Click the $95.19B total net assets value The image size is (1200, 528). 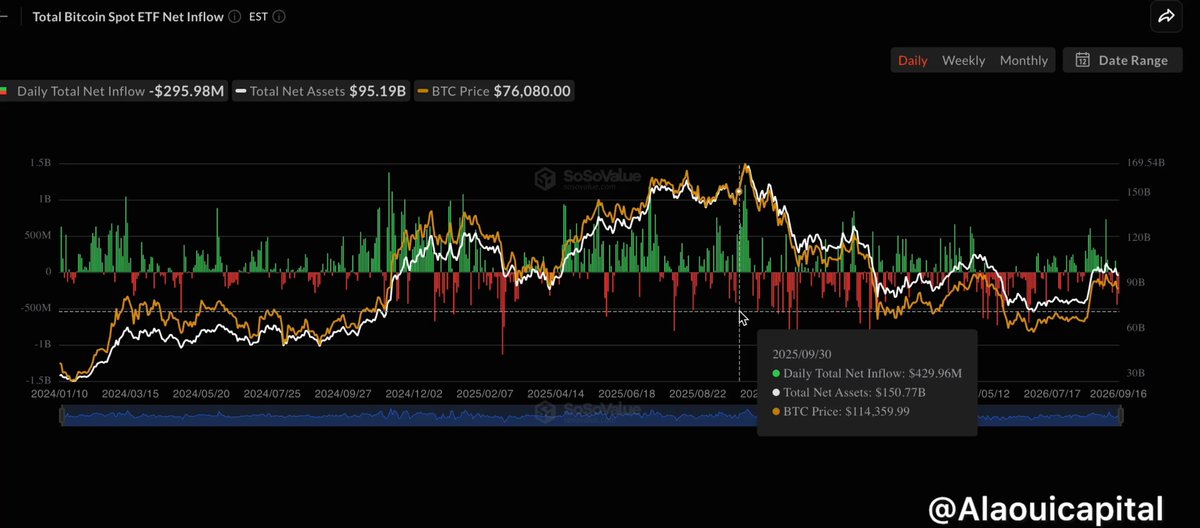pos(377,91)
